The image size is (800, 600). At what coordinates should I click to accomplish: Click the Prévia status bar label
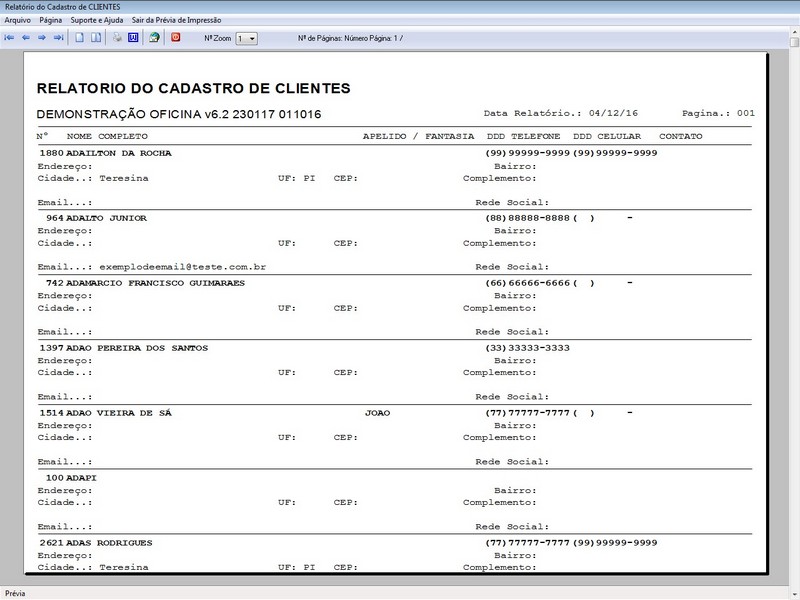click(x=14, y=591)
